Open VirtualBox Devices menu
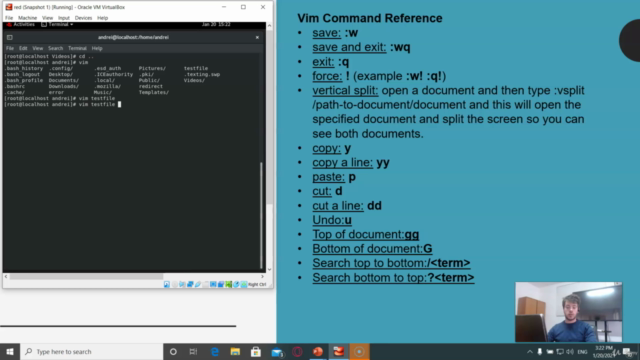 [83, 18]
